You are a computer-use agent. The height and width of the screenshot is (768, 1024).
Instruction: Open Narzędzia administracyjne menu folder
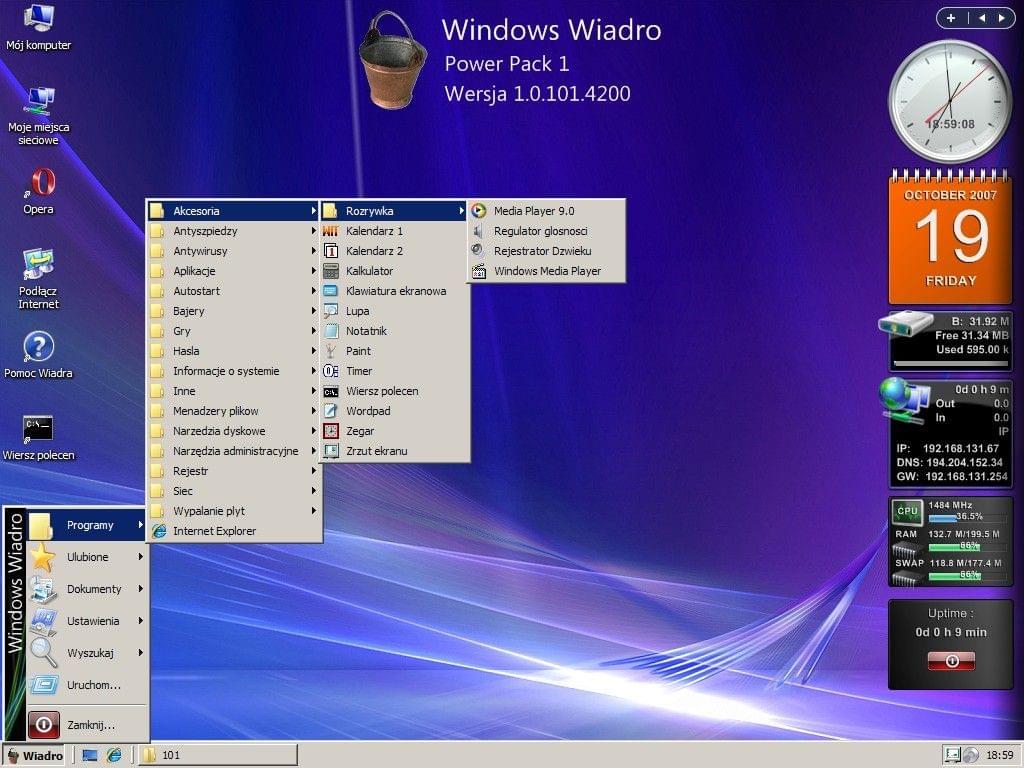click(x=234, y=451)
